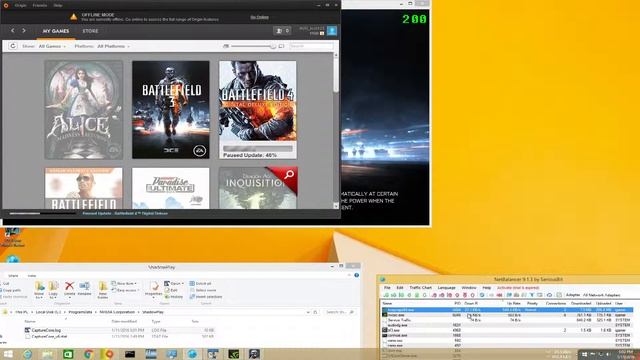Click NVIDIA Corporation in the address path
640x360 pixels.
pos(118,312)
